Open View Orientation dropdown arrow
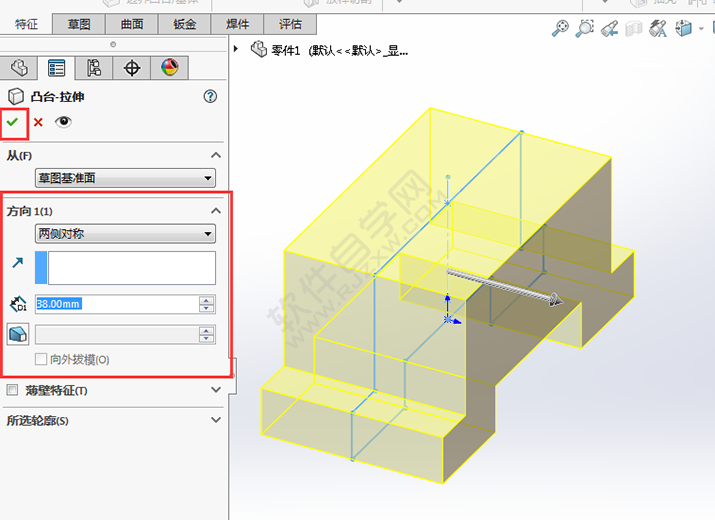 coord(701,29)
